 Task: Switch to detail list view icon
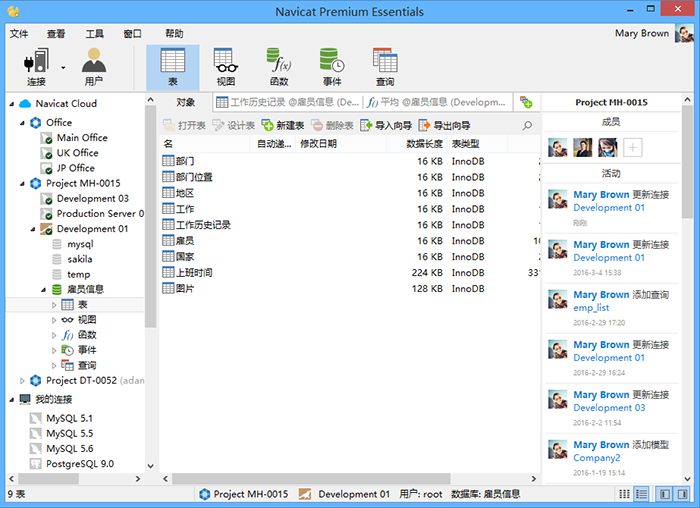tap(642, 494)
